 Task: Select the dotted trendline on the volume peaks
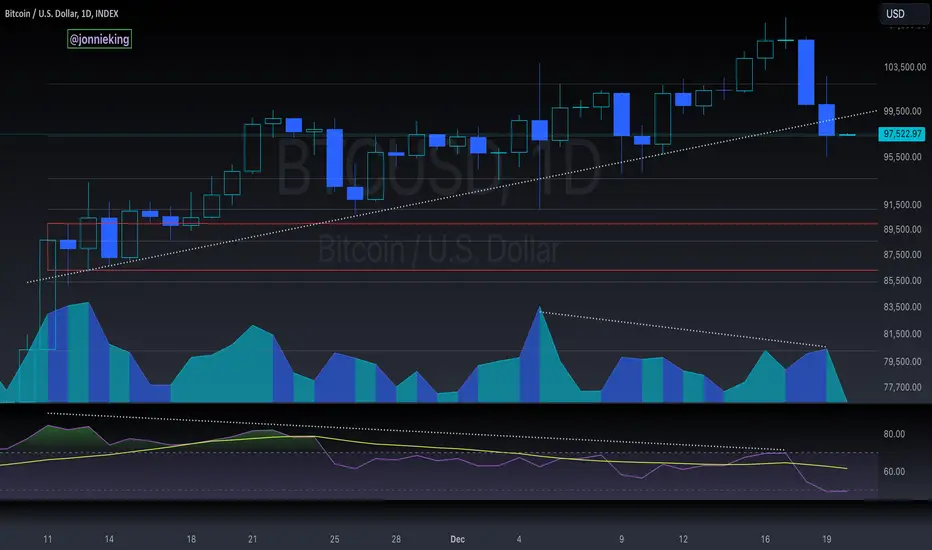(x=683, y=329)
